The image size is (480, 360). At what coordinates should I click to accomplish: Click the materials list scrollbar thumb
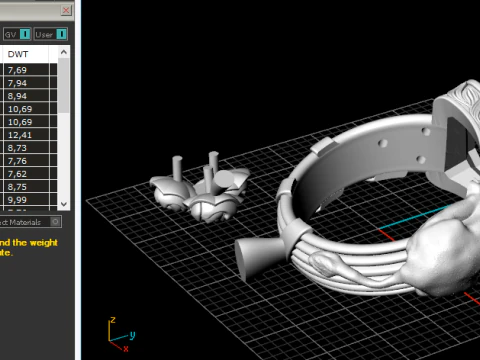[64, 86]
